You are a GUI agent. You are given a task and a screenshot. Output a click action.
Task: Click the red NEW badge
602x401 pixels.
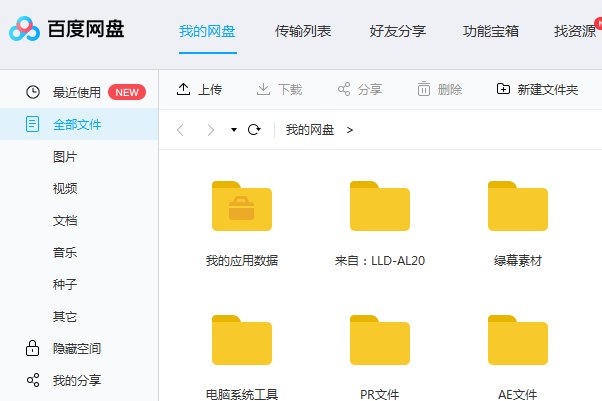(x=127, y=92)
